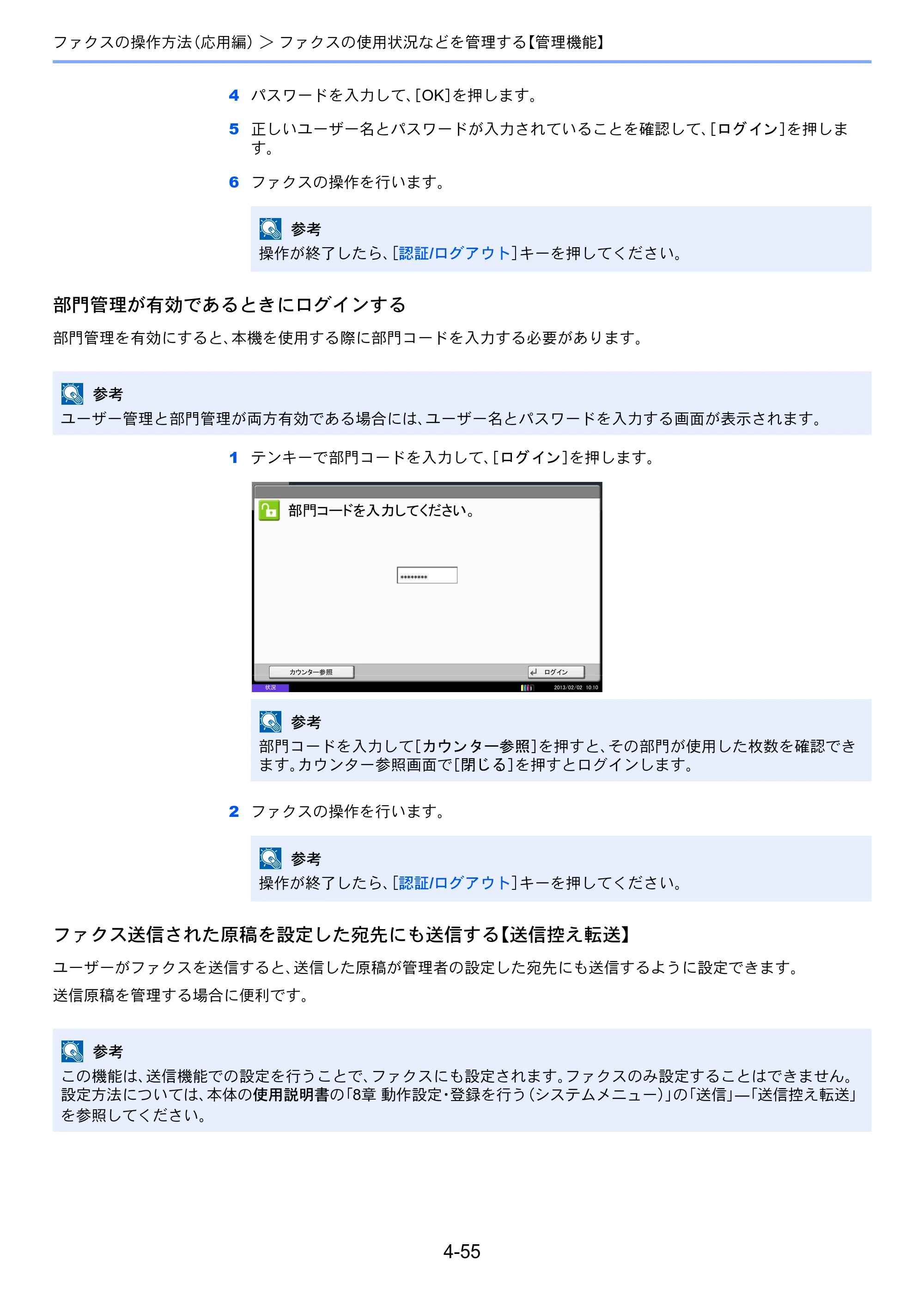
Task: Click the line テンキーで部門コードを入力して、[ログイン]を押します。
Action: click(x=453, y=457)
